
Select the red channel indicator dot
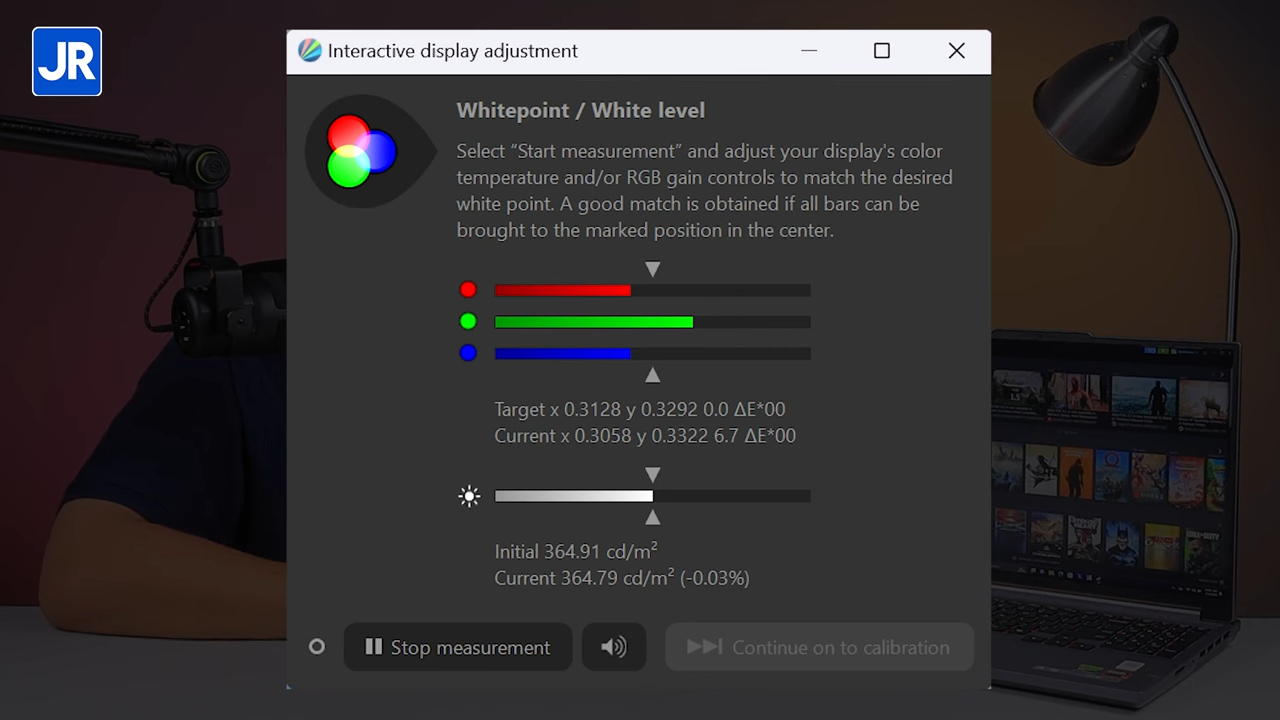(468, 290)
